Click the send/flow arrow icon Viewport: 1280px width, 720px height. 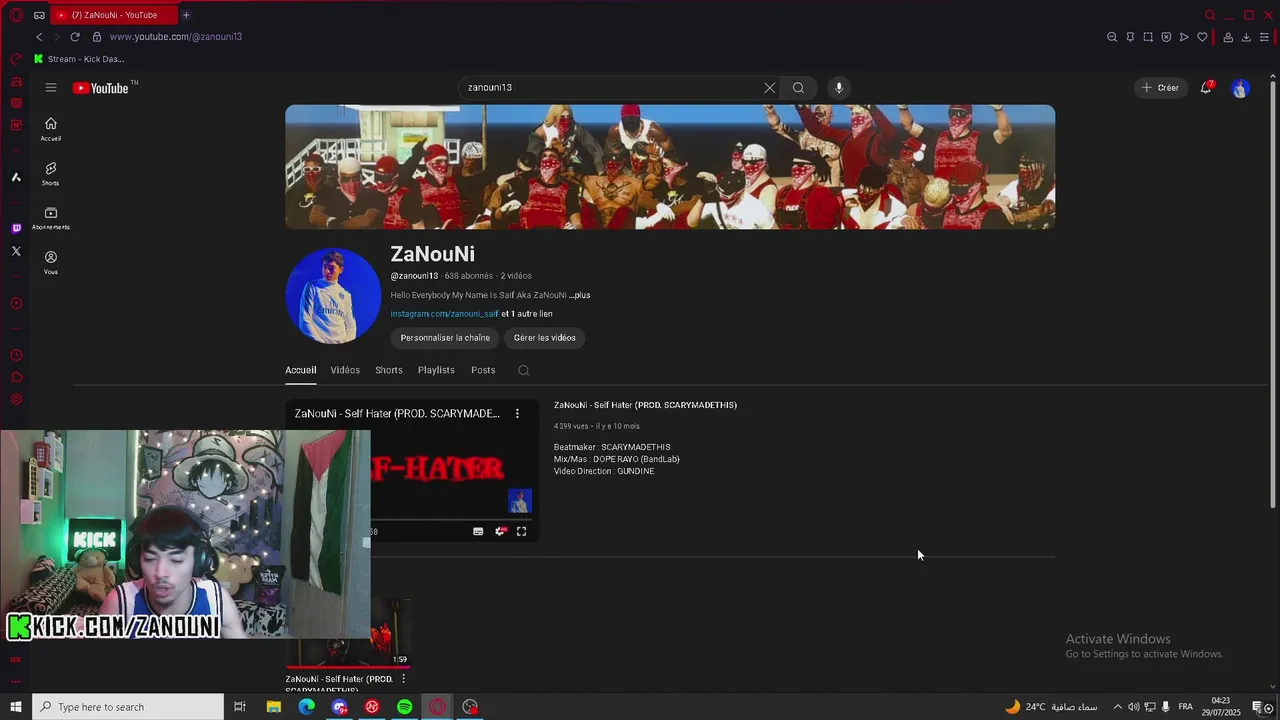[1184, 37]
